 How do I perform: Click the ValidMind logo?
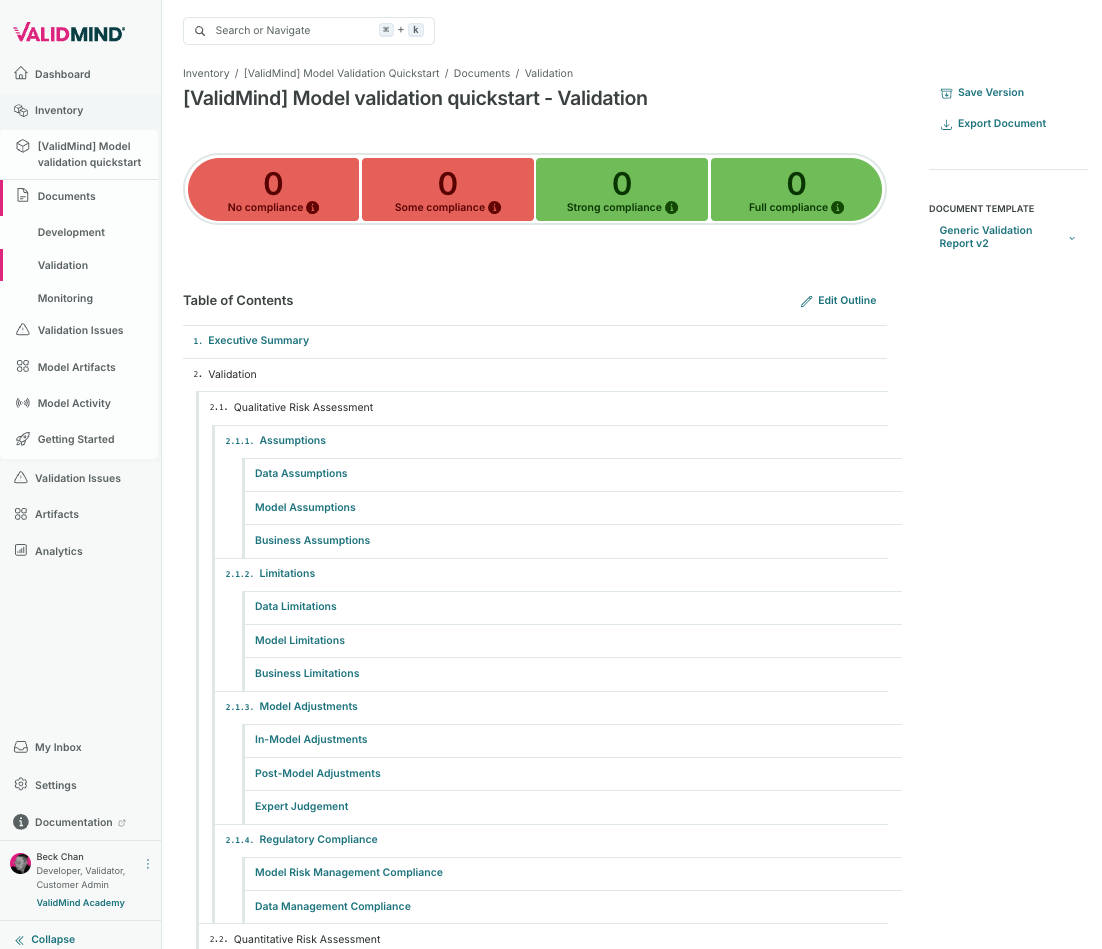[x=69, y=32]
